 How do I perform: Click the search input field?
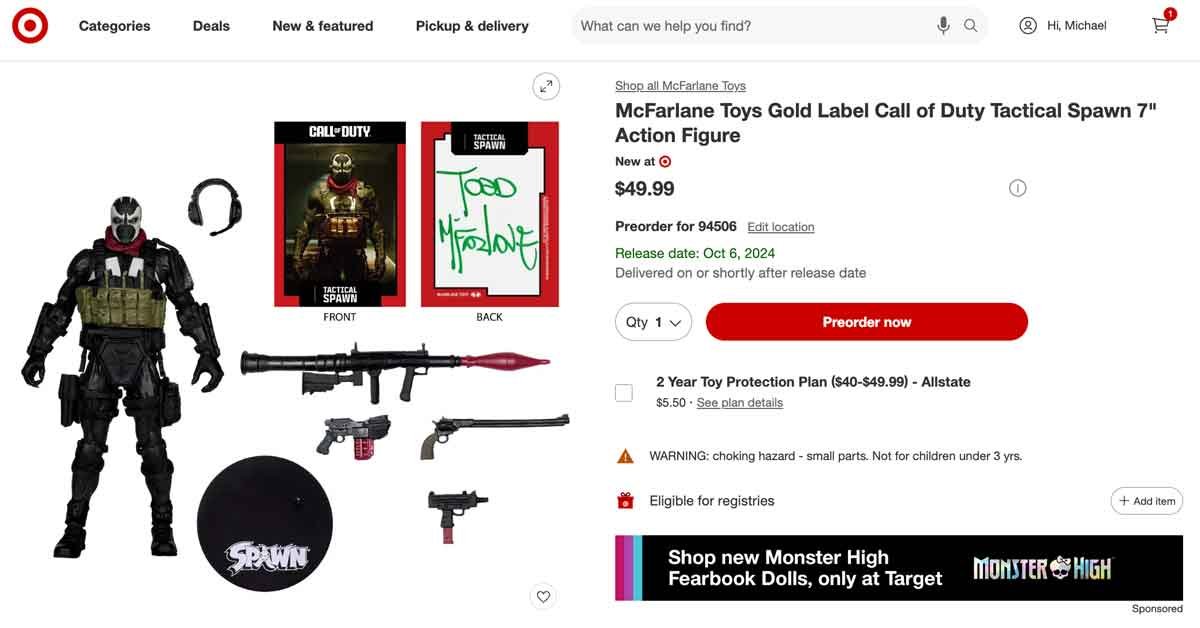(750, 26)
